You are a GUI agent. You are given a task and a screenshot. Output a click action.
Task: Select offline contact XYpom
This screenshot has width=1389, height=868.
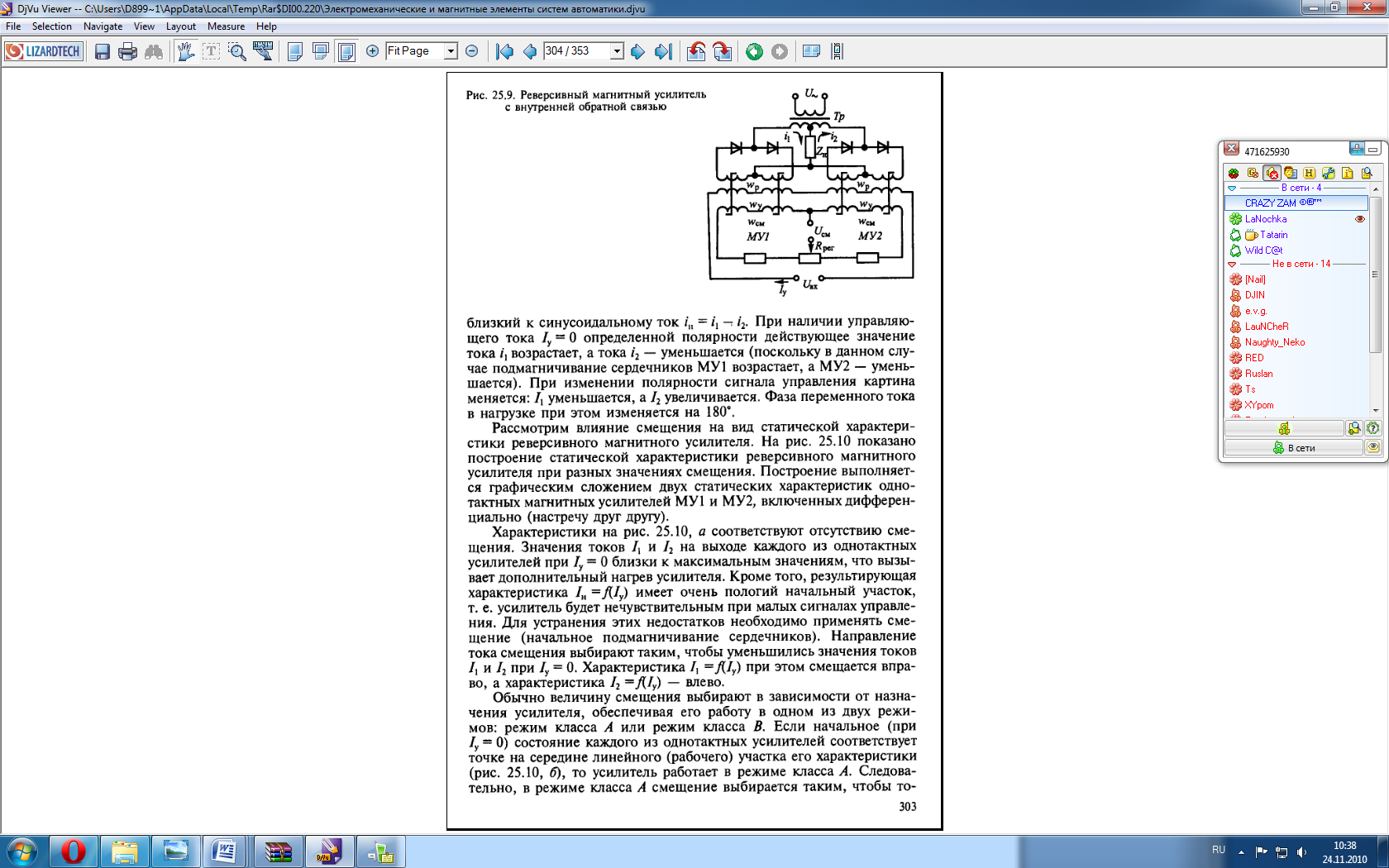(1296, 405)
